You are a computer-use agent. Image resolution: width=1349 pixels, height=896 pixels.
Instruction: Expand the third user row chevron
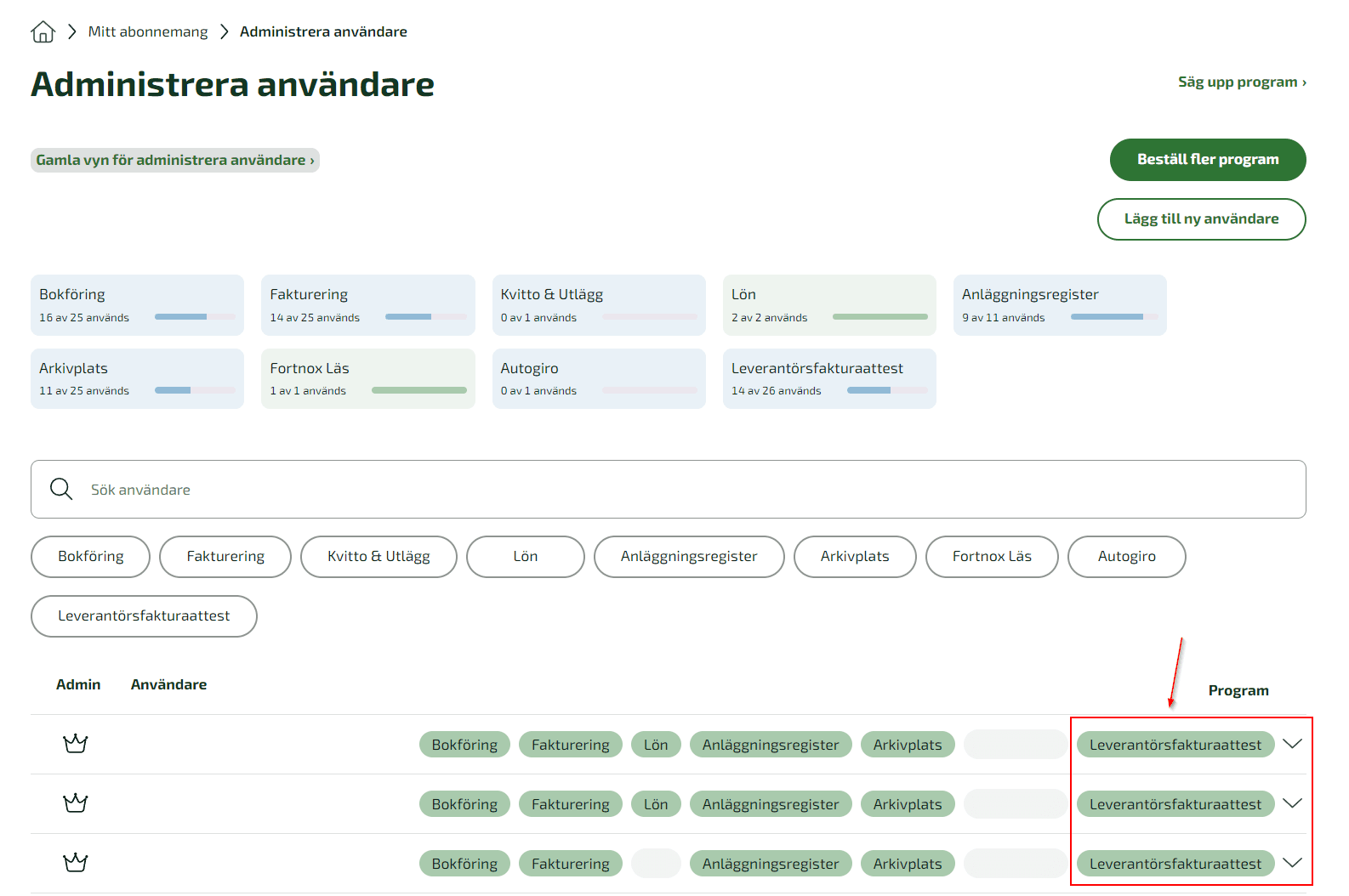click(1292, 863)
